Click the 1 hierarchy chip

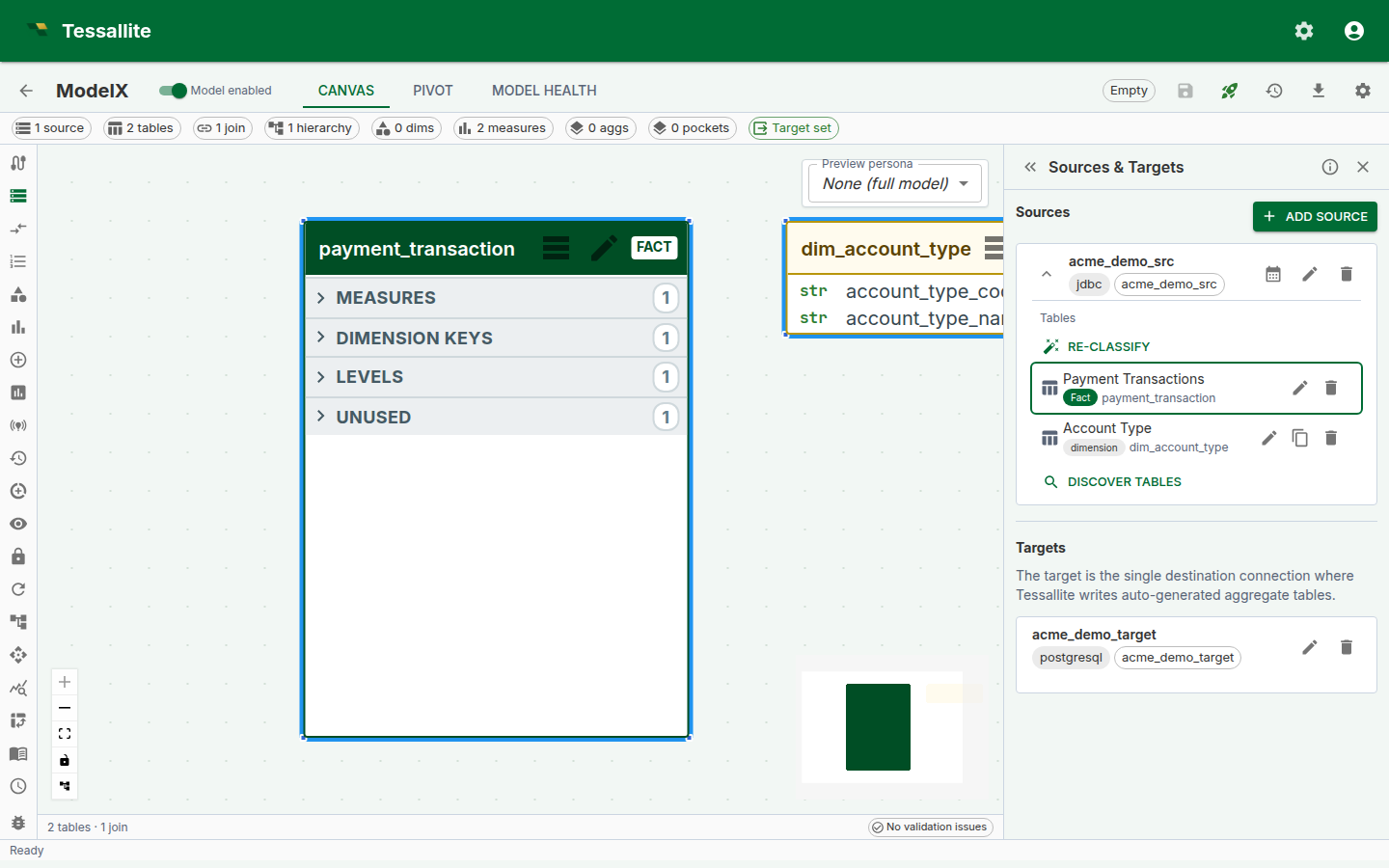tap(312, 128)
